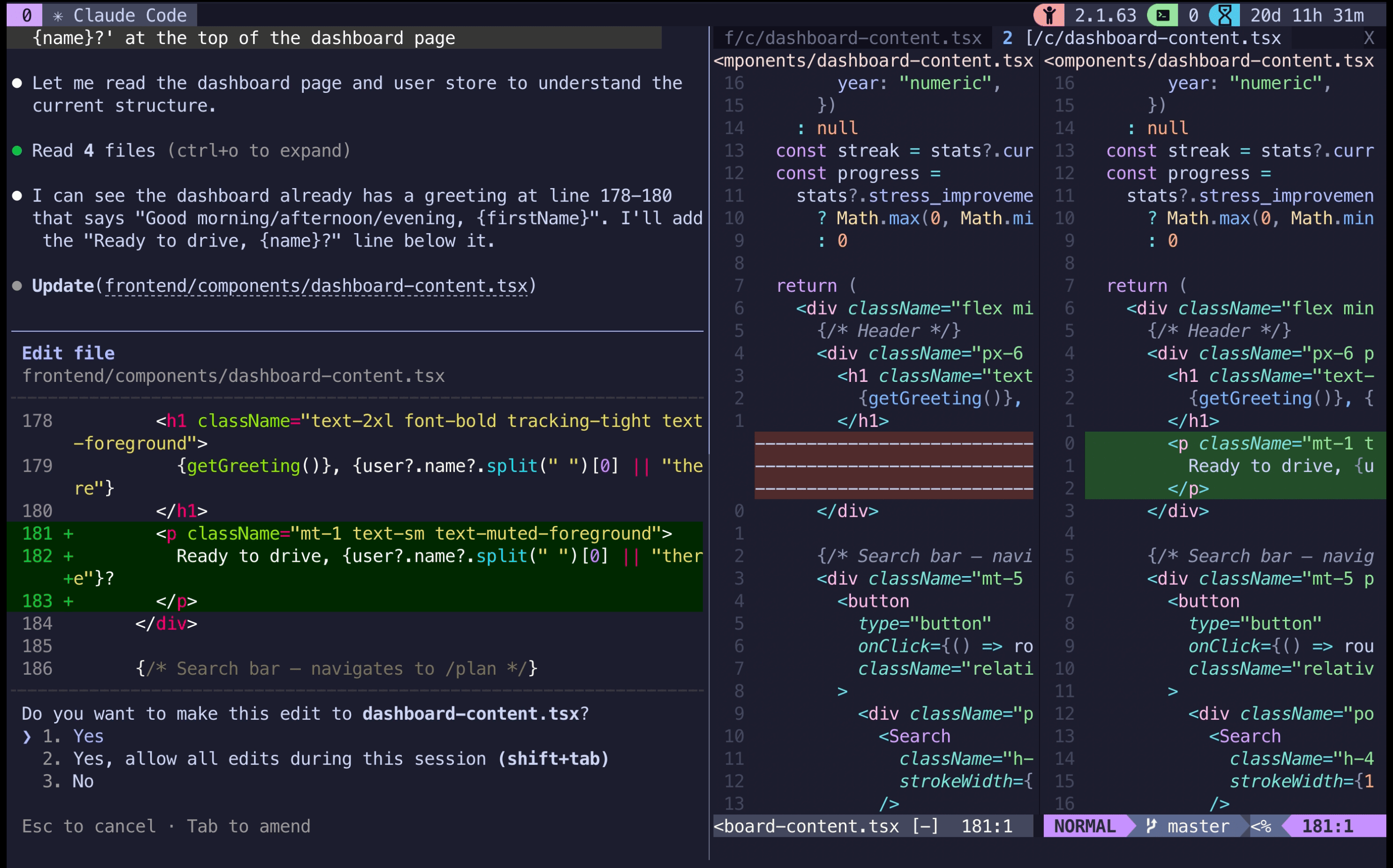Click green '<p className="mt-1' line in right pane
The height and width of the screenshot is (868, 1393).
click(1235, 443)
